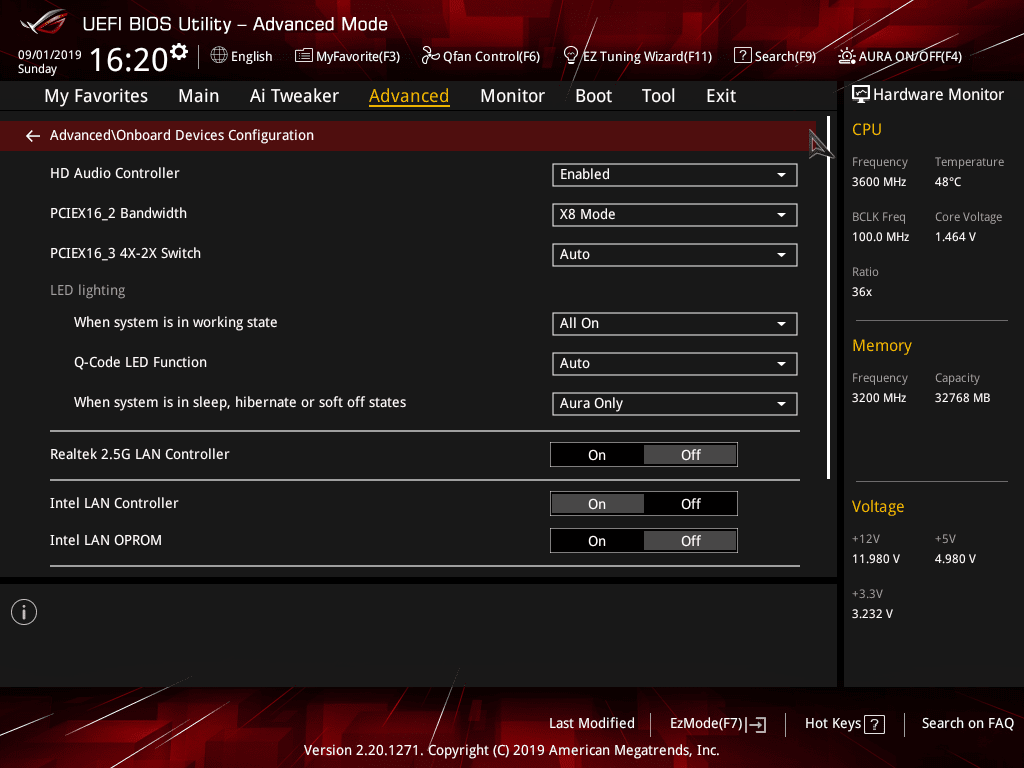Click +3.3V value 3.232 V
Image resolution: width=1024 pixels, height=768 pixels.
click(x=872, y=613)
